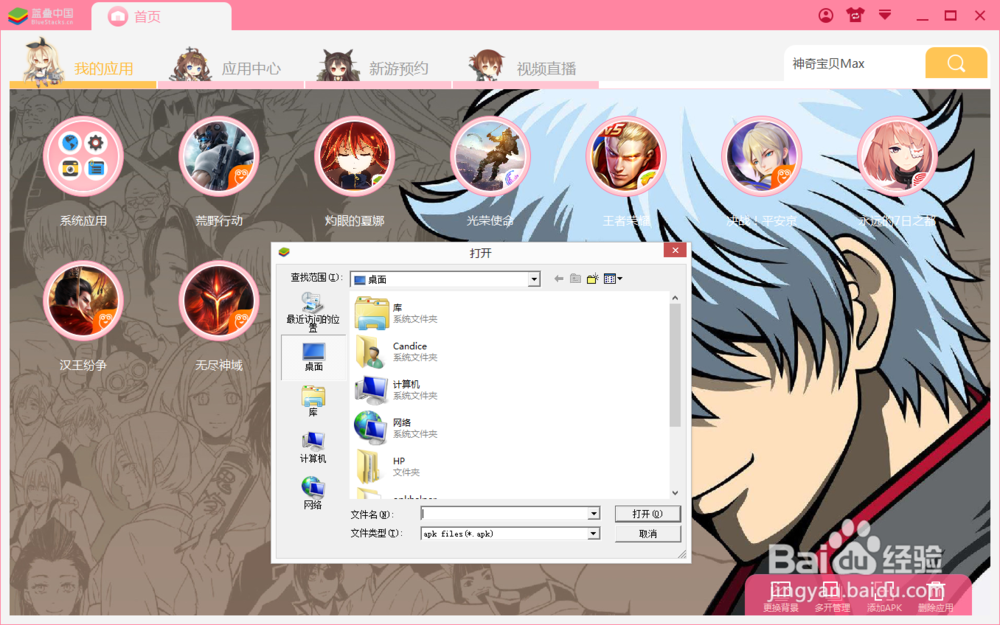Launch the 无尽神域 game

219,301
